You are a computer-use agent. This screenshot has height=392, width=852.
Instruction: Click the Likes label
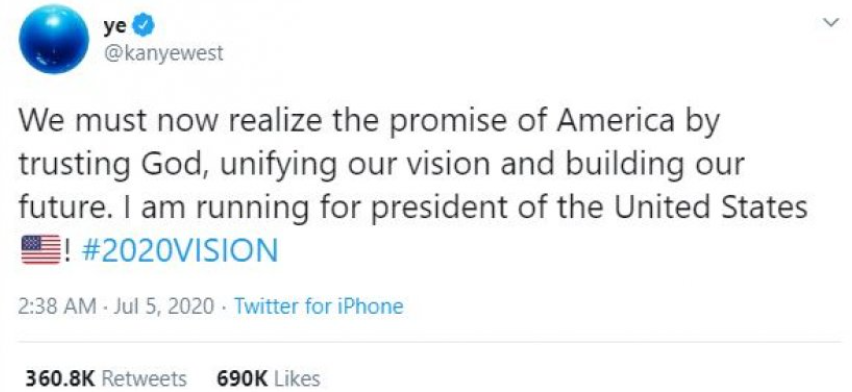tap(296, 378)
